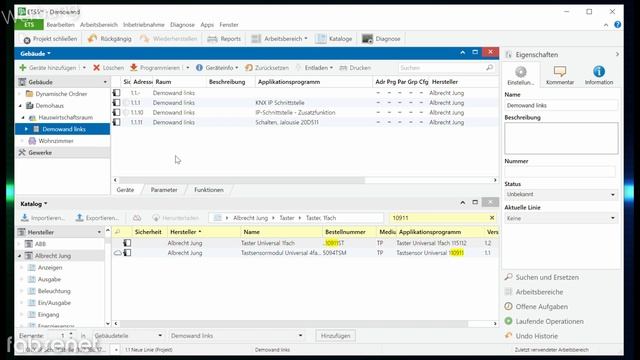
Task: Open the Arbeitsbereich menu
Action: pyautogui.click(x=99, y=25)
